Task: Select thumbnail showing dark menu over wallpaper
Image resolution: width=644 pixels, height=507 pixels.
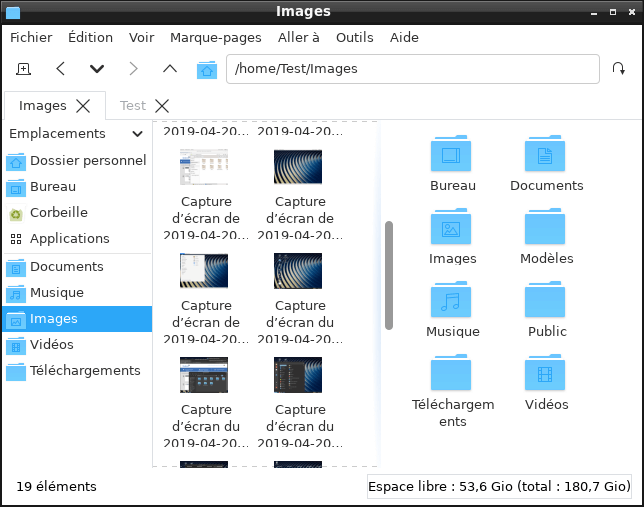Action: 298,375
